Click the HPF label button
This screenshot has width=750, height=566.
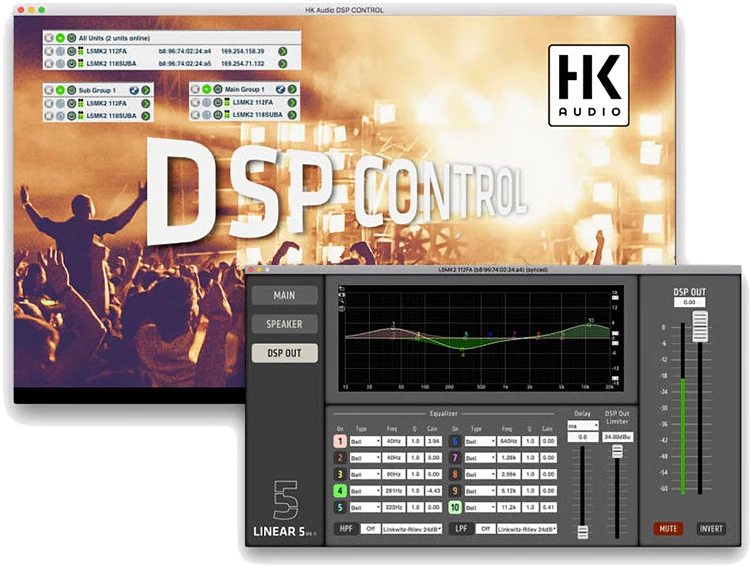point(346,529)
